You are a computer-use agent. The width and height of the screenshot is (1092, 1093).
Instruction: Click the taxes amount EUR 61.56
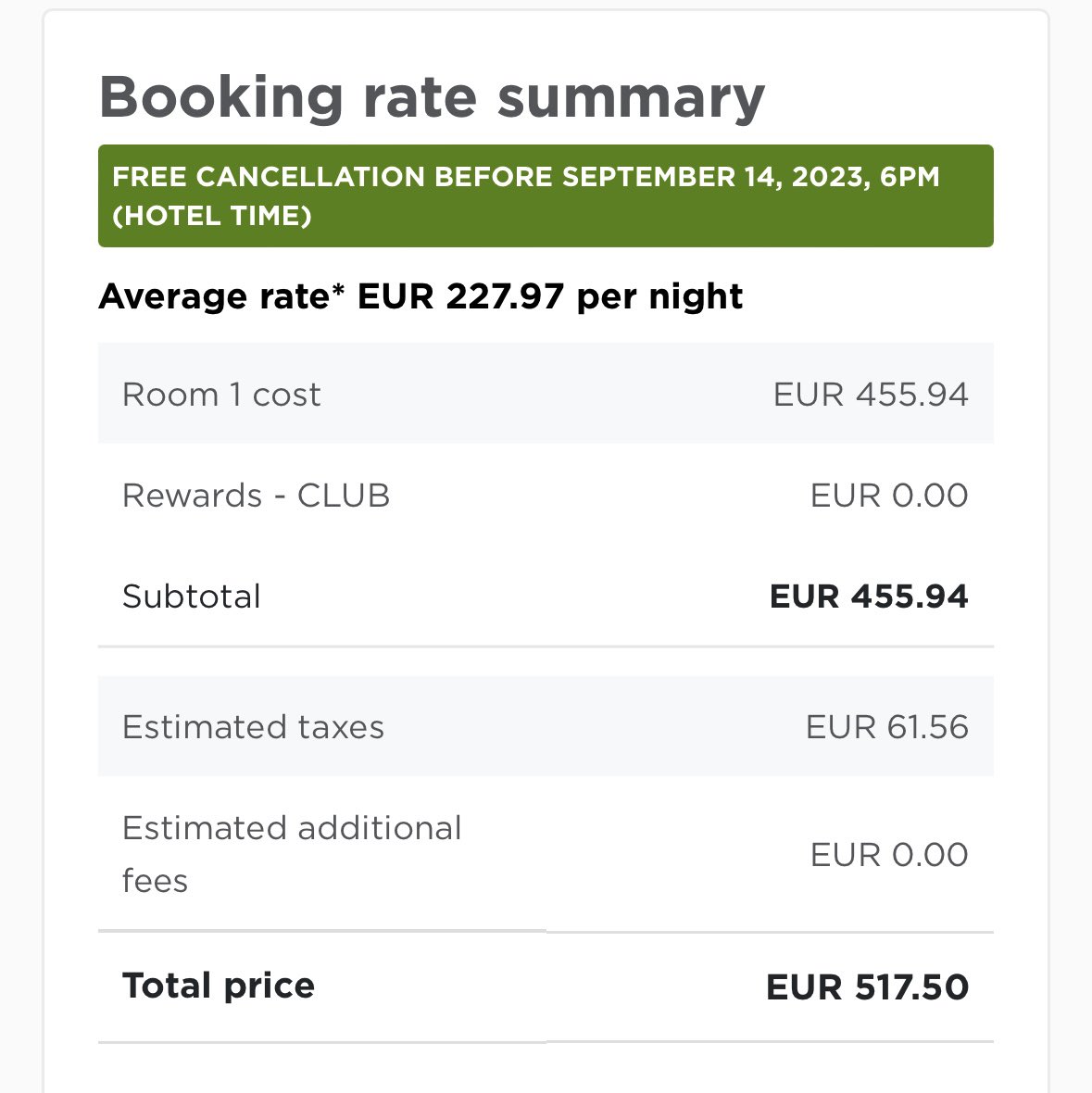(x=887, y=727)
